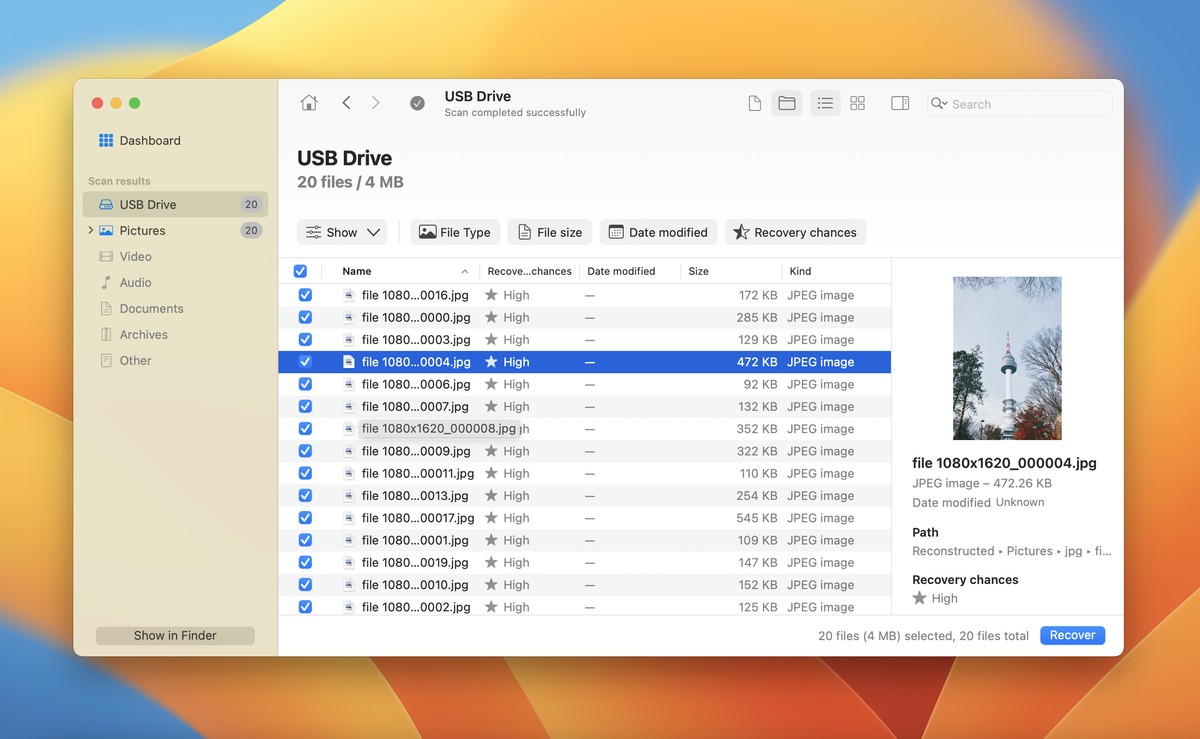1200x739 pixels.
Task: Select row file 1080...00017.jpg
Action: pyautogui.click(x=584, y=518)
